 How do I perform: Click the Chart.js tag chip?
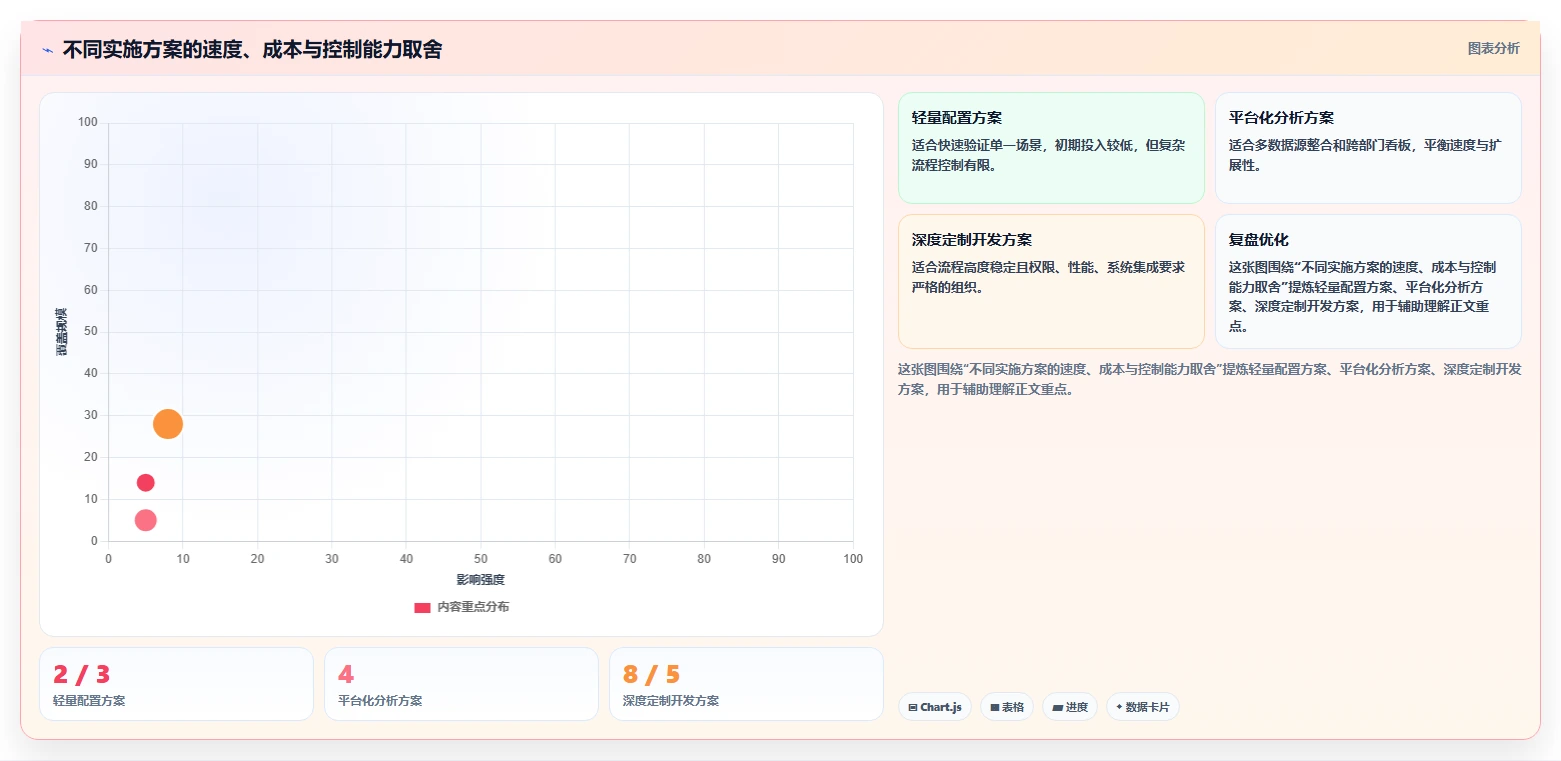pyautogui.click(x=935, y=707)
